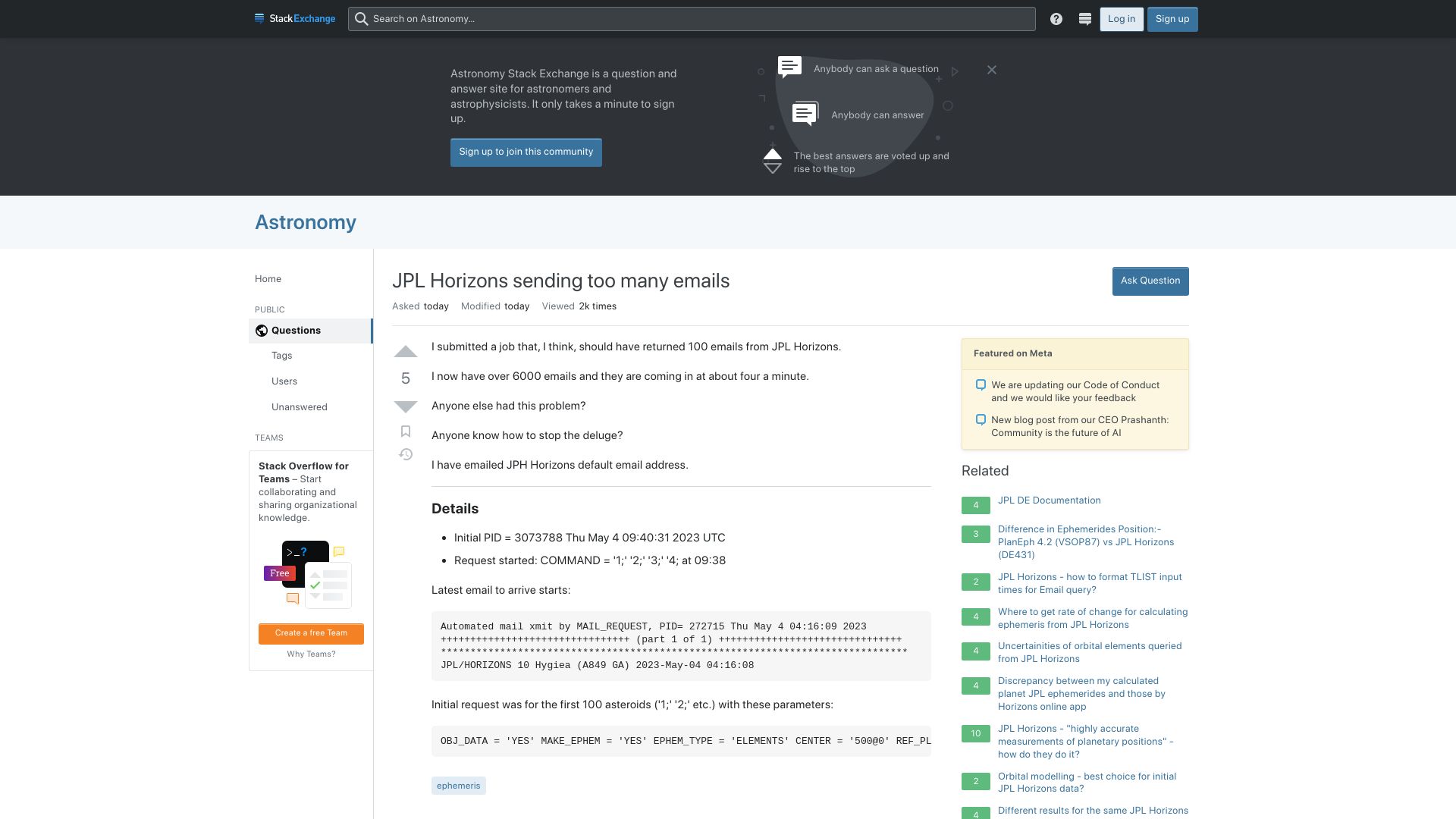Click the Ask Question button
Viewport: 1456px width, 819px height.
[1150, 281]
